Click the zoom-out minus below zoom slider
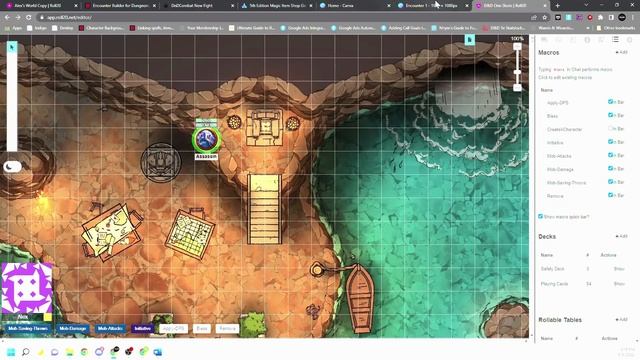The width and height of the screenshot is (640, 360). tap(517, 88)
